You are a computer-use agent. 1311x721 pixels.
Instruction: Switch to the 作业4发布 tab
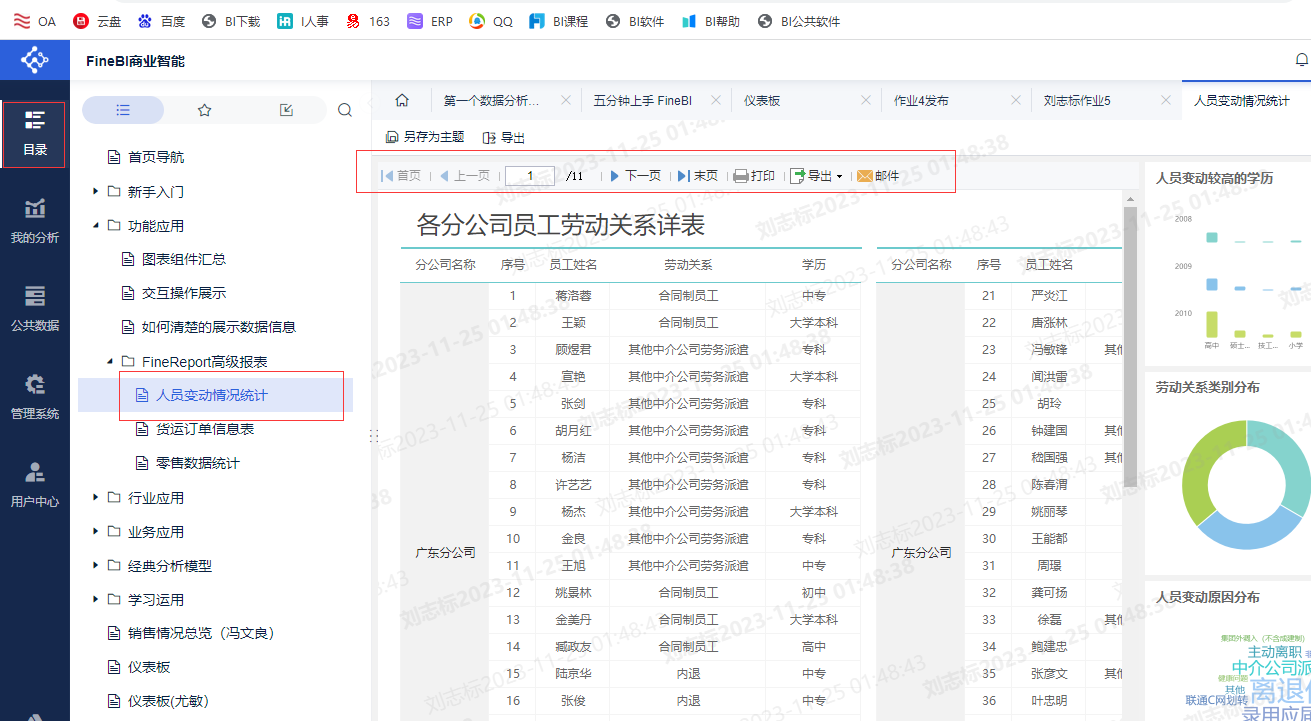pos(921,101)
